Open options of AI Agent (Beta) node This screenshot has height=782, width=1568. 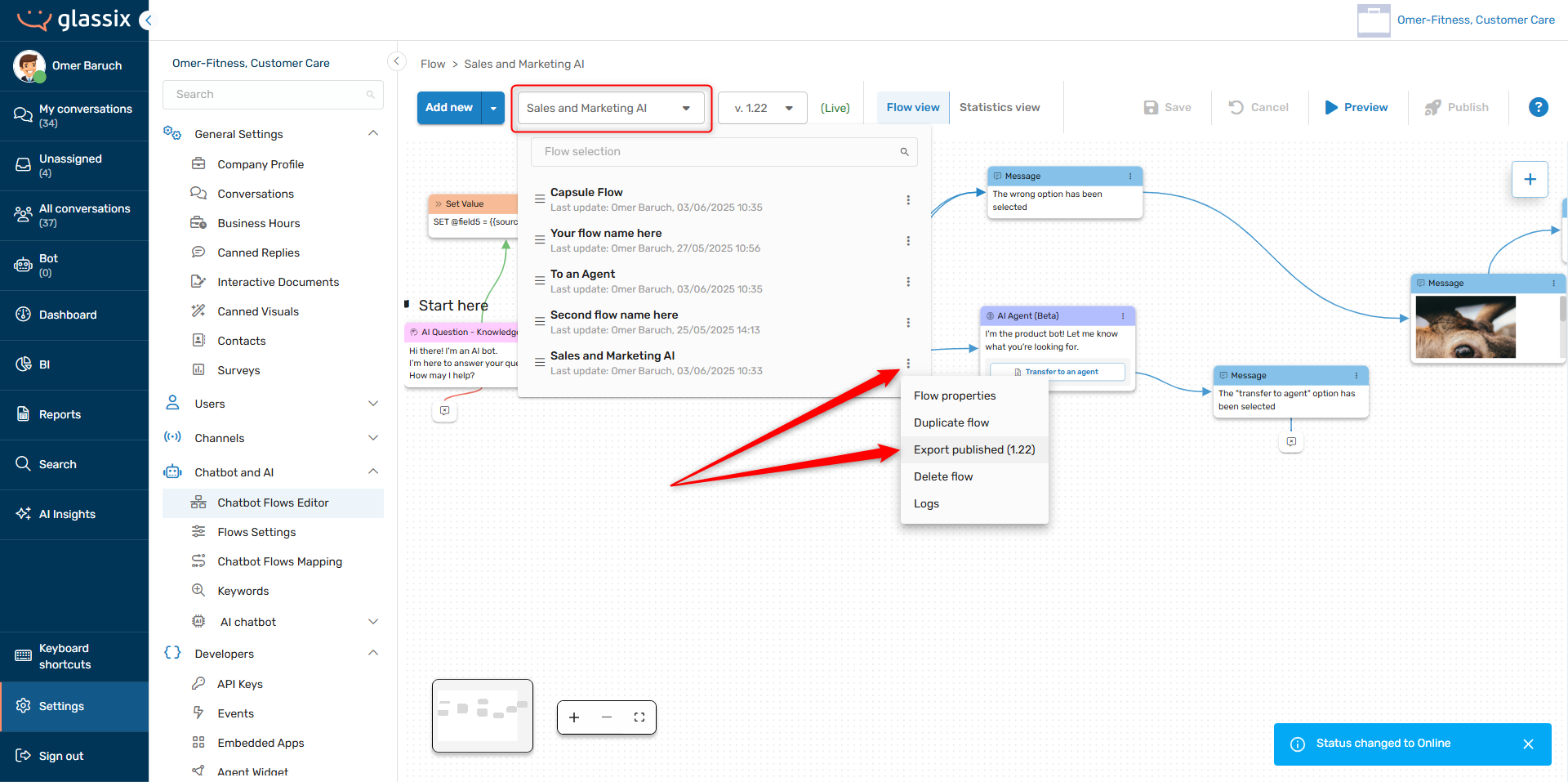click(1123, 316)
